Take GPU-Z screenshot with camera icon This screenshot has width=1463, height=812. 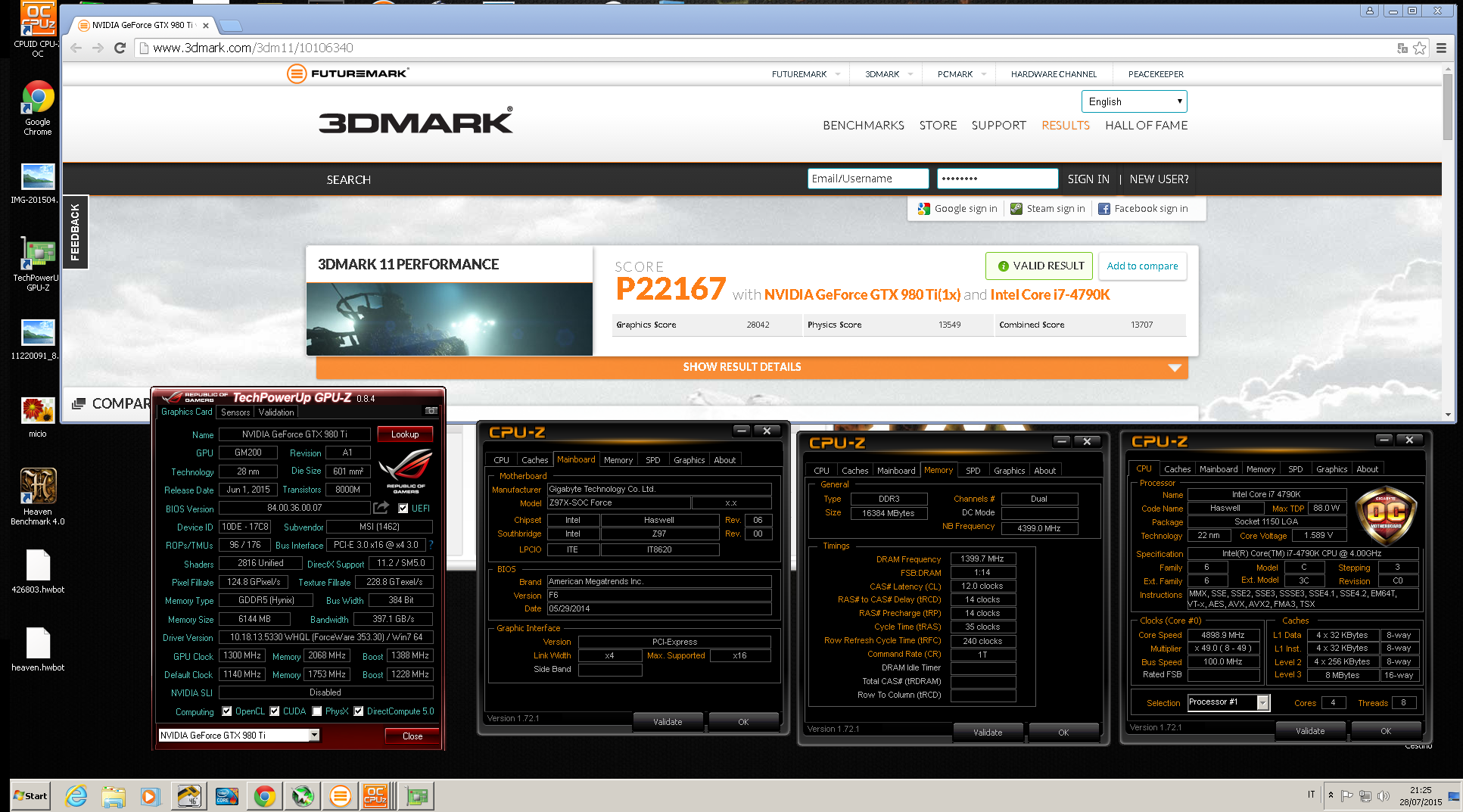click(x=431, y=411)
